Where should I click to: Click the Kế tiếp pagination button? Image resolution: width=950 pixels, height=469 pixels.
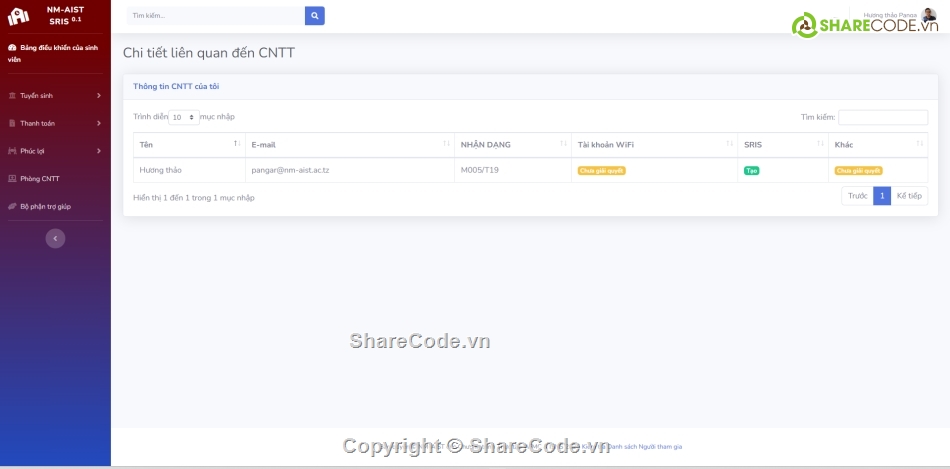coord(909,196)
